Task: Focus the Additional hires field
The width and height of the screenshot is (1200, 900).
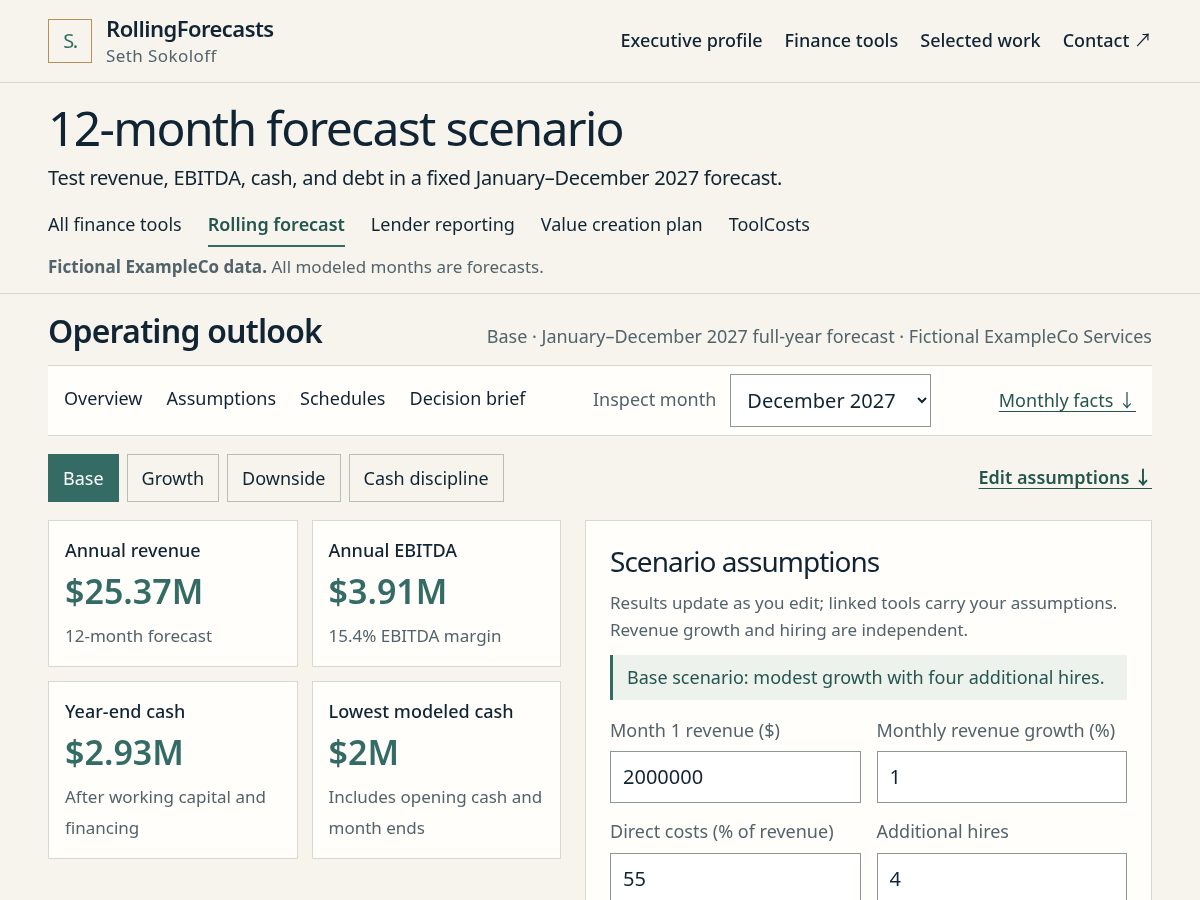Action: point(1002,877)
